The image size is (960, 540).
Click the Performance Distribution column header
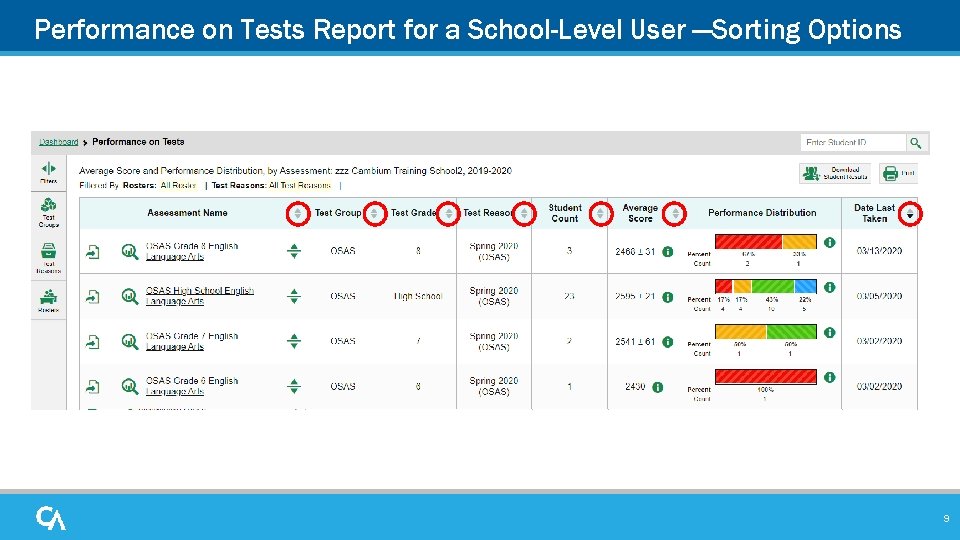pyautogui.click(x=762, y=213)
